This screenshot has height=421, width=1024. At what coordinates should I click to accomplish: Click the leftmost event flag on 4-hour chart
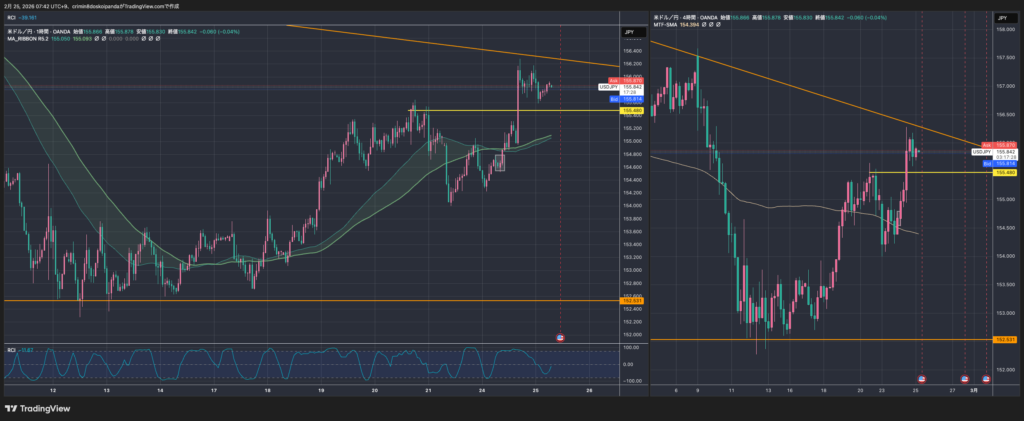tap(921, 379)
